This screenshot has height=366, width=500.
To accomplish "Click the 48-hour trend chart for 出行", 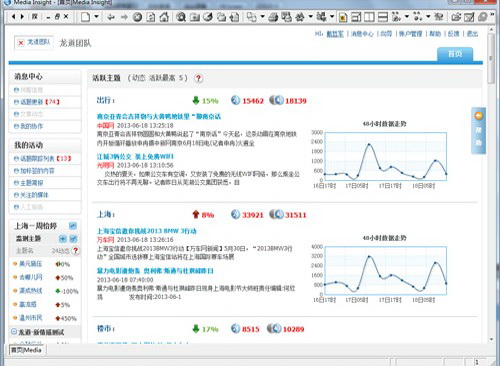I will click(385, 156).
